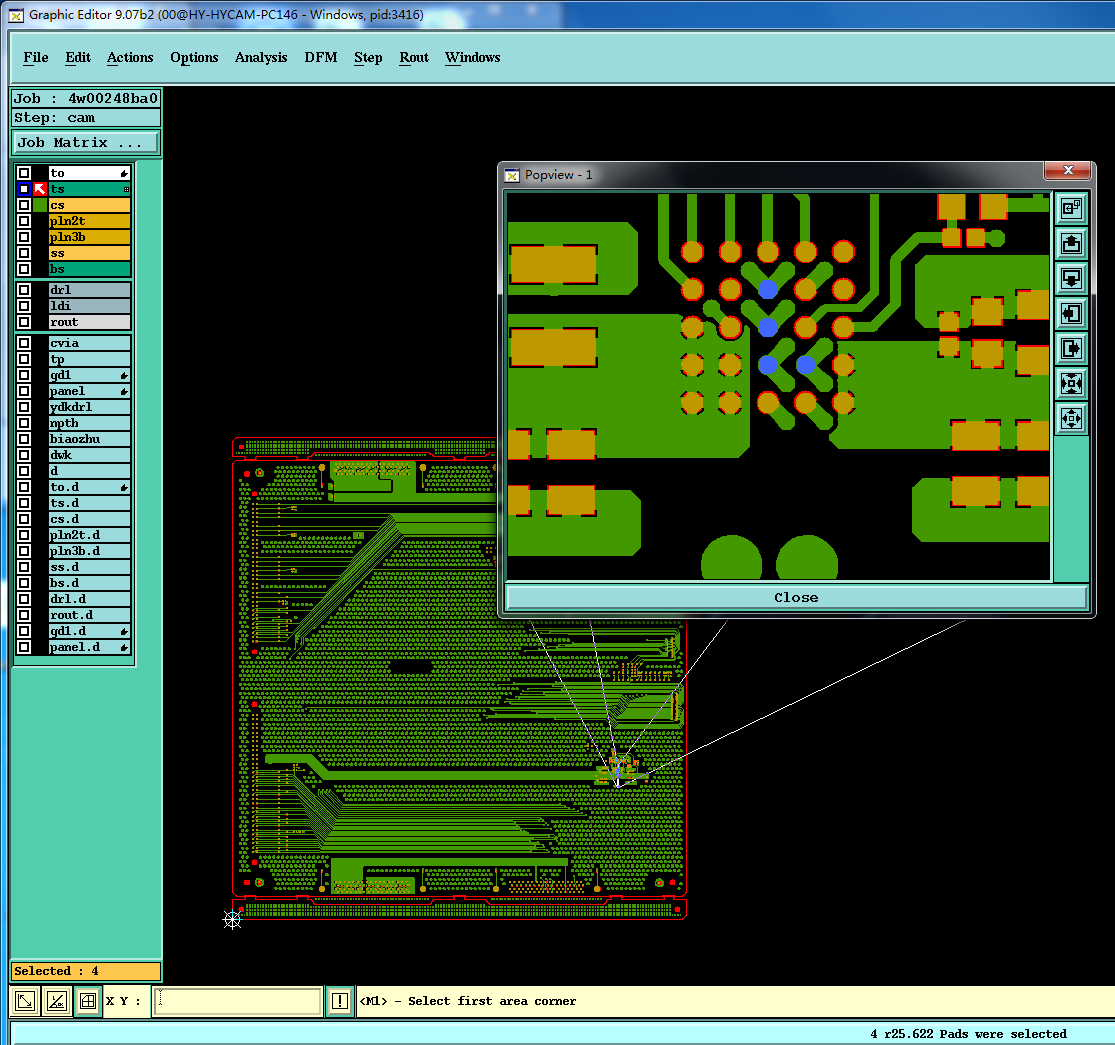Click the Graphic Editor title bar icon
Screen dimensions: 1115x1045
[x=16, y=15]
